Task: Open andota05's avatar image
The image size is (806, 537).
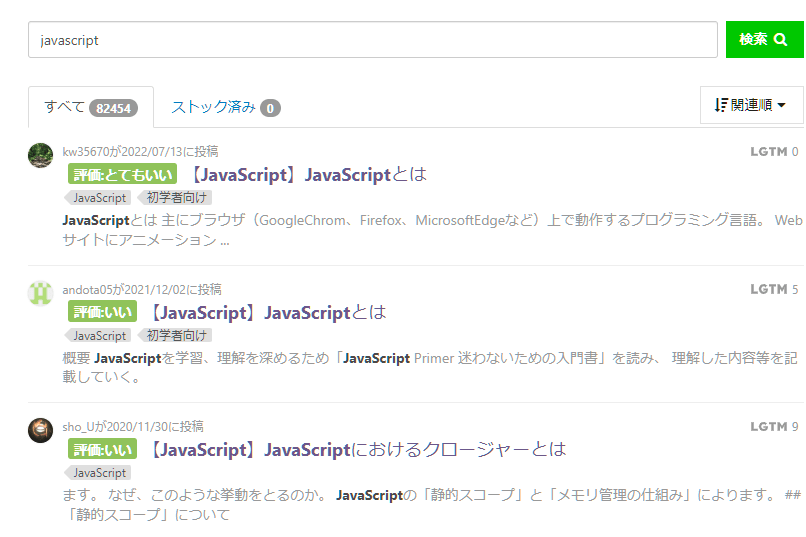Action: (x=41, y=293)
